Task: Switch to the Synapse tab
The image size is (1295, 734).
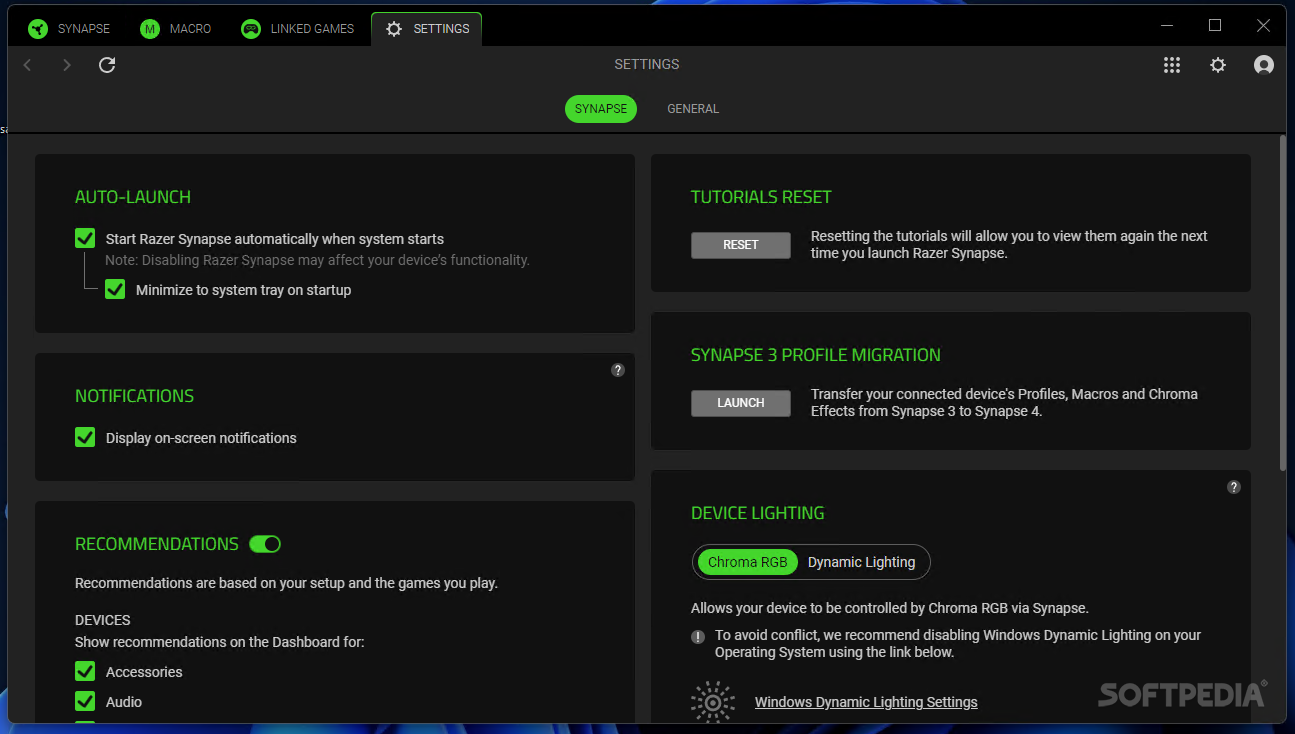Action: [69, 29]
